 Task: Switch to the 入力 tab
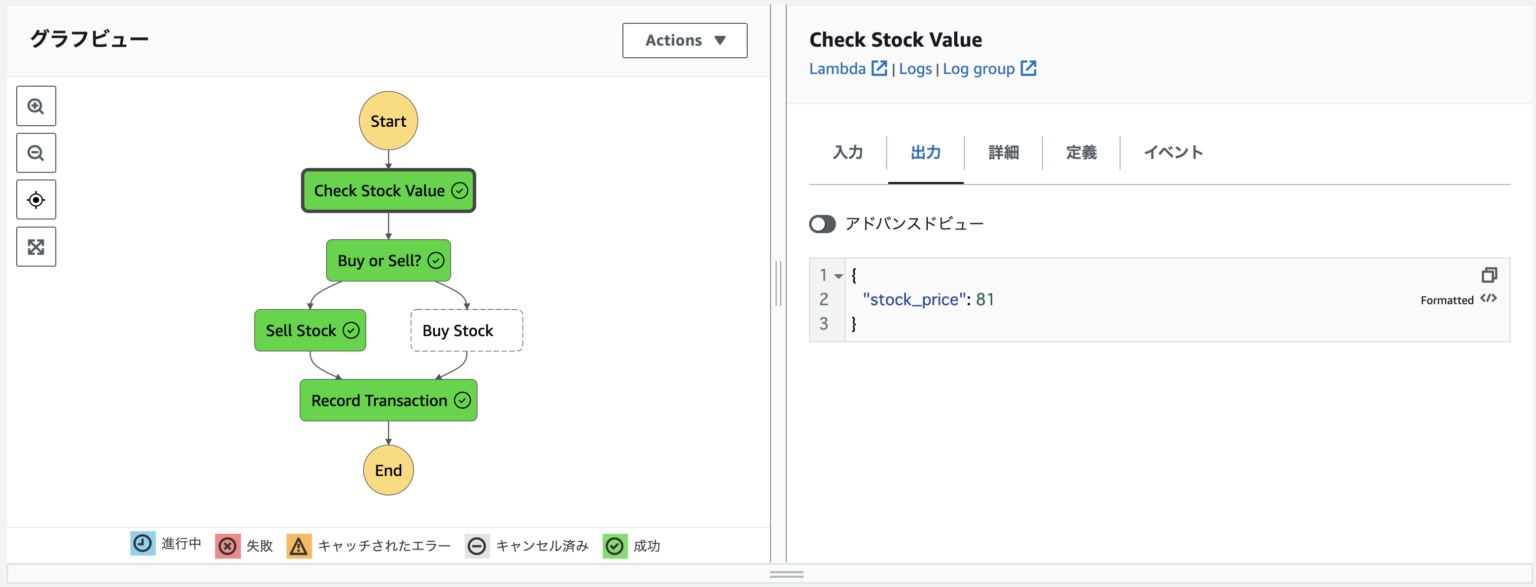(x=847, y=152)
